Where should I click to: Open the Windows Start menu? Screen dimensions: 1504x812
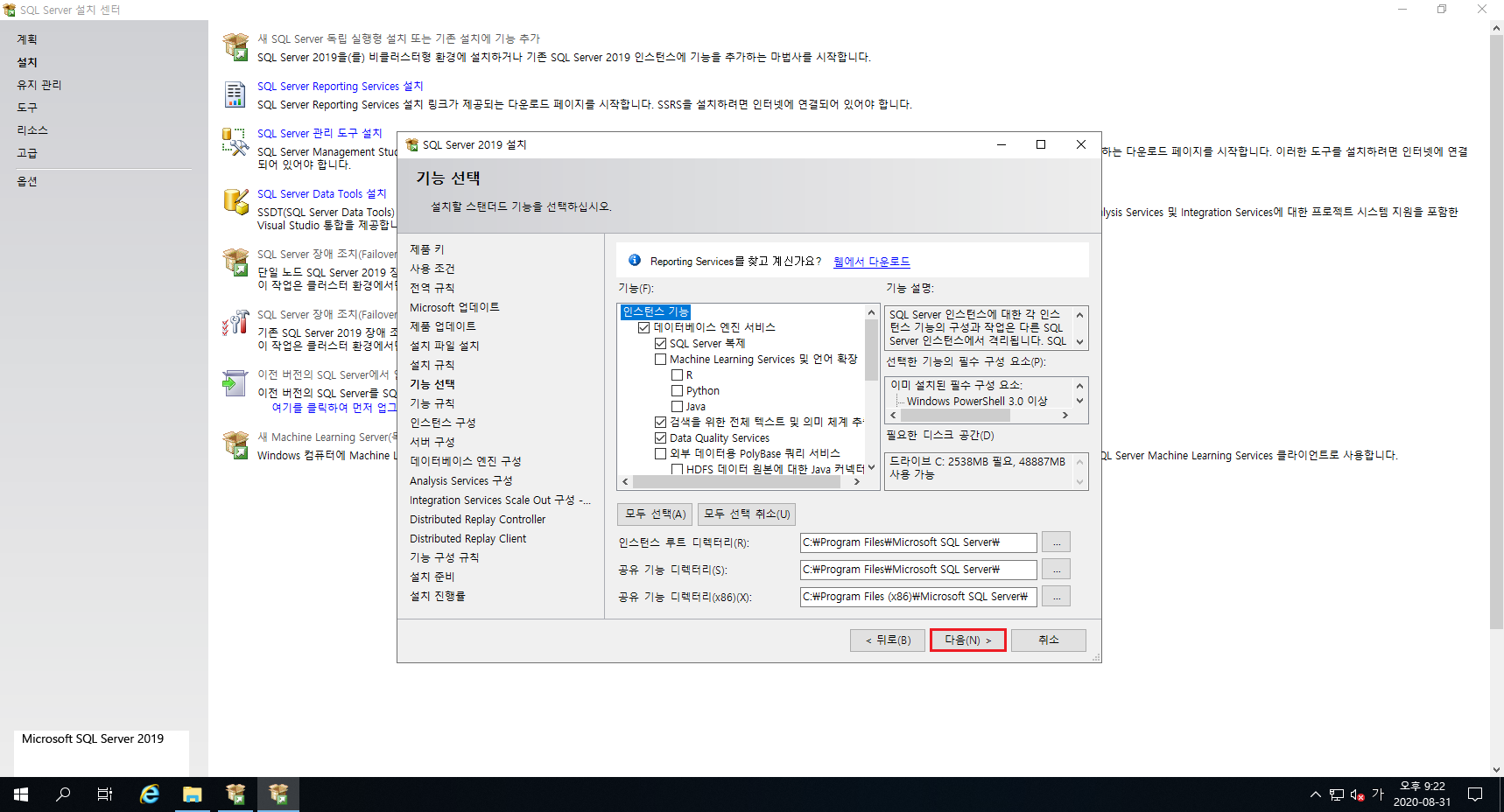[x=21, y=794]
